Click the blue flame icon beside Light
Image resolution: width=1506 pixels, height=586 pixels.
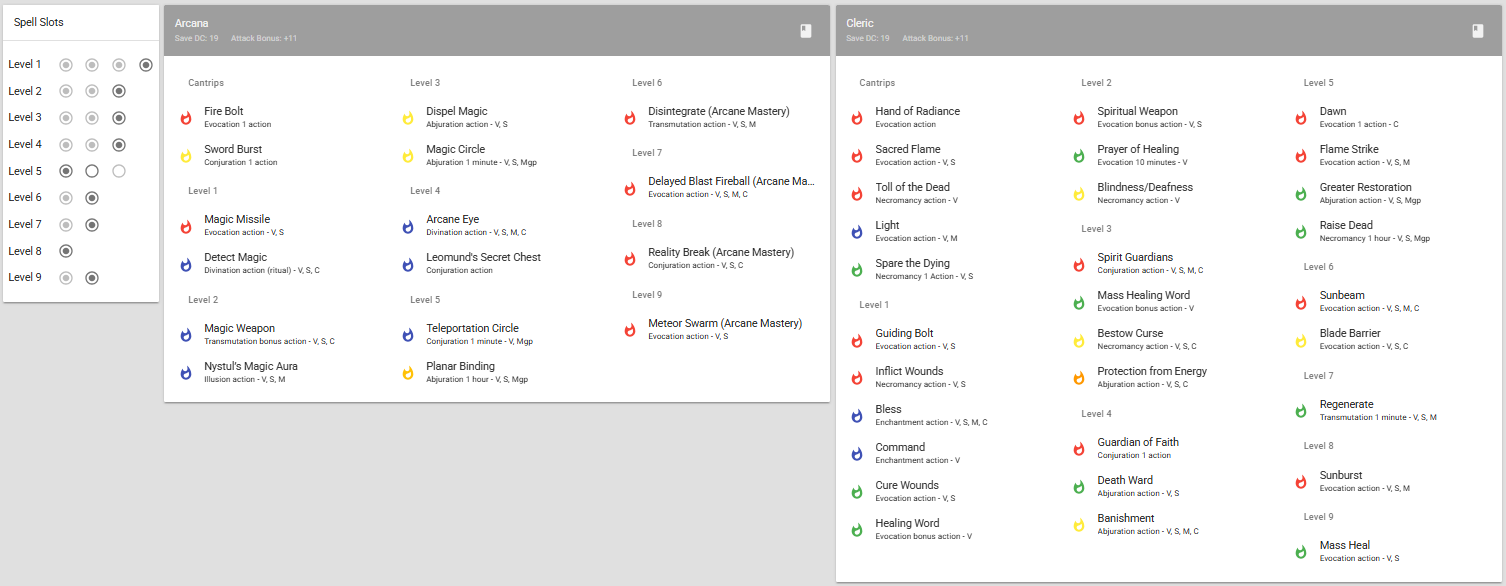[856, 232]
